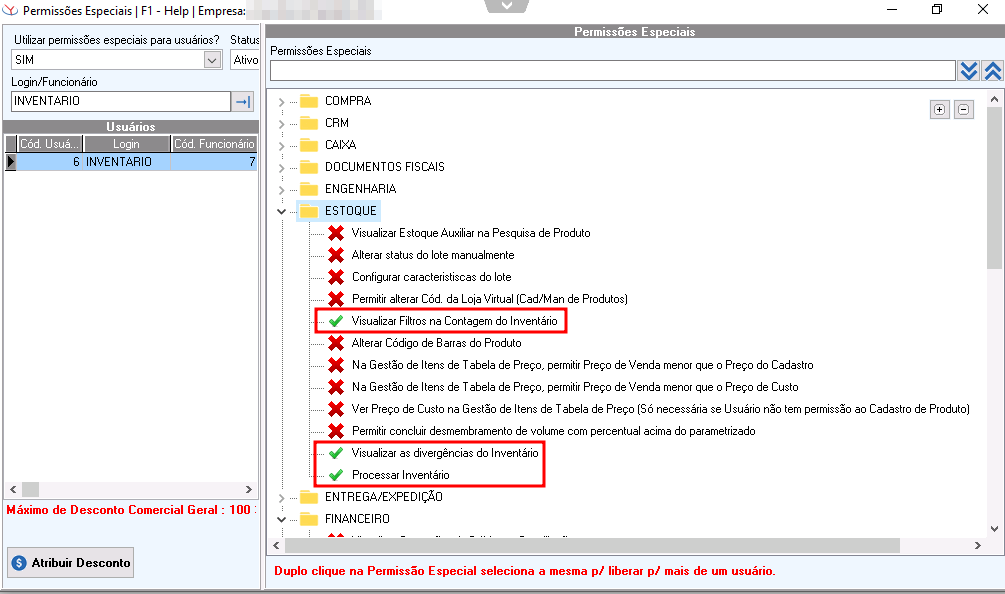Toggle check on Visualizar Filtros na Contagem
The height and width of the screenshot is (594, 1005).
[x=336, y=321]
